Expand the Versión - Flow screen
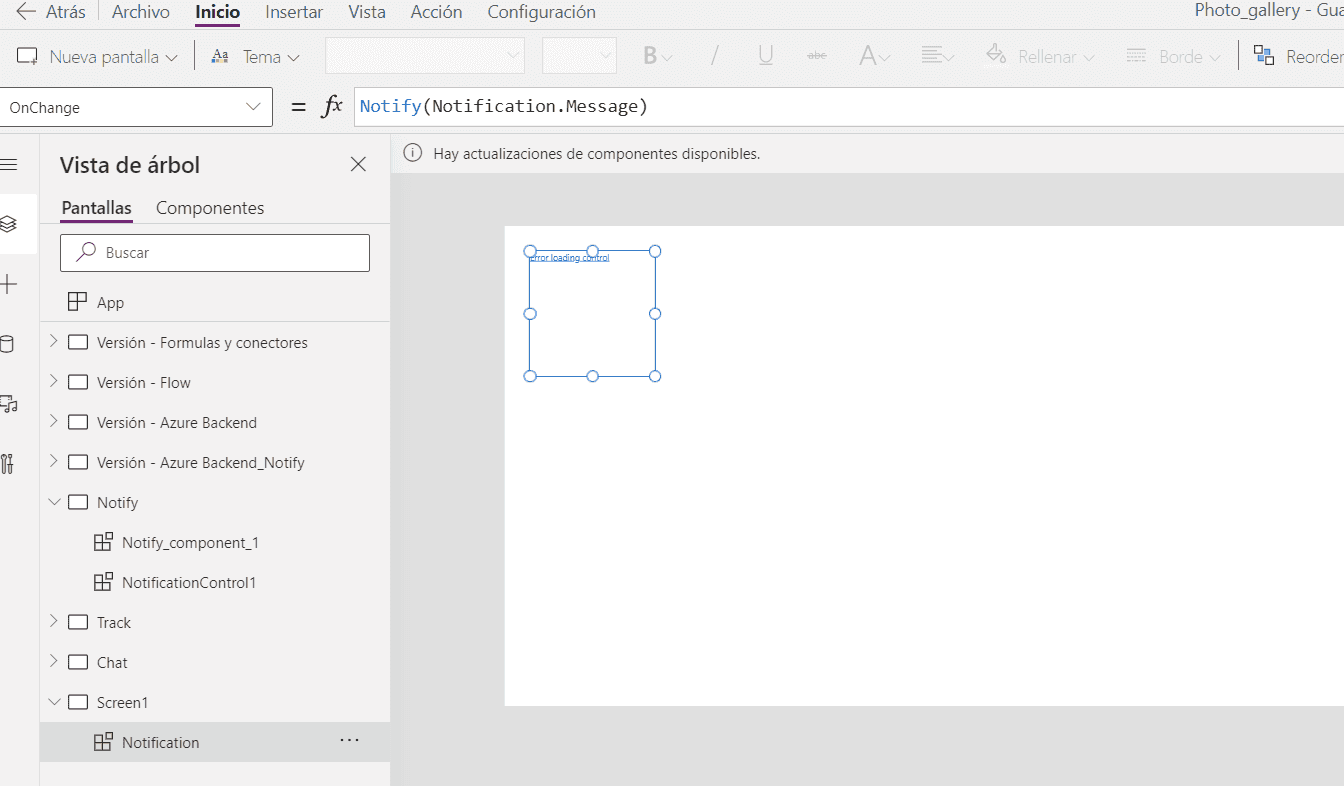This screenshot has width=1344, height=786. [54, 382]
